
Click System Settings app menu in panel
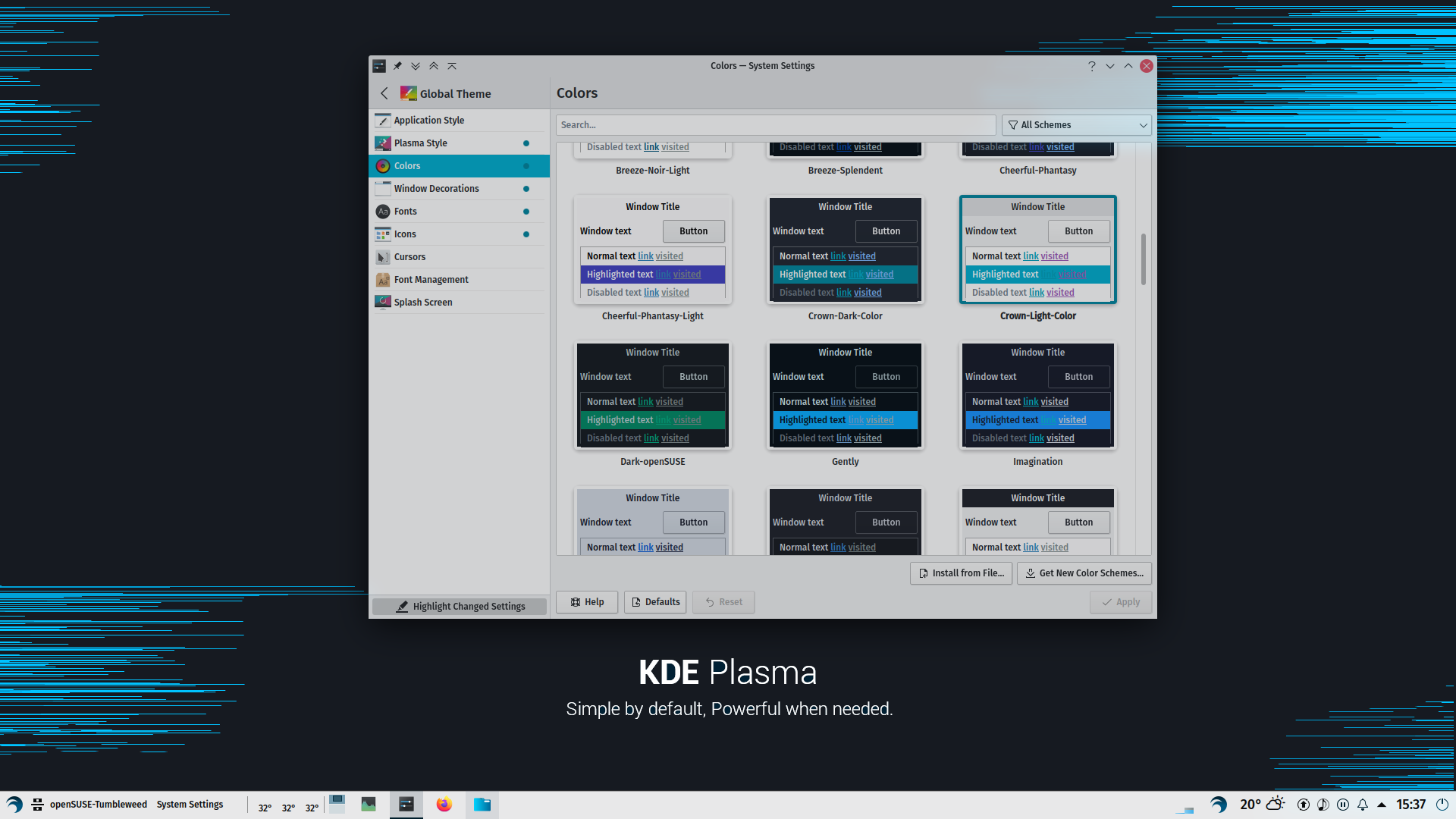[190, 805]
